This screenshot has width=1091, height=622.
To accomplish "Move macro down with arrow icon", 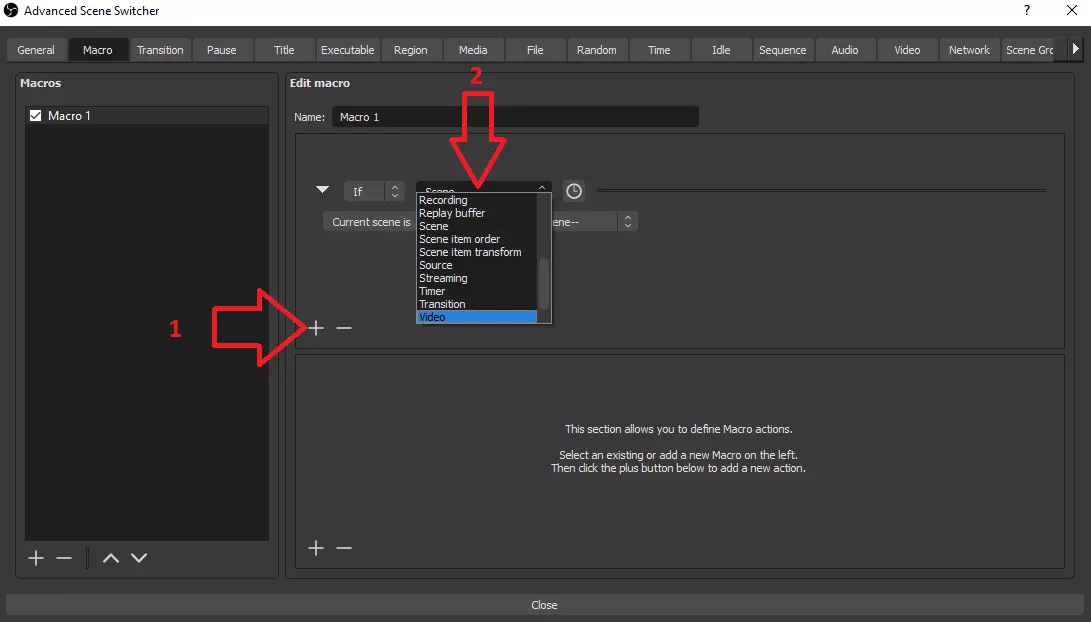I will coord(139,558).
